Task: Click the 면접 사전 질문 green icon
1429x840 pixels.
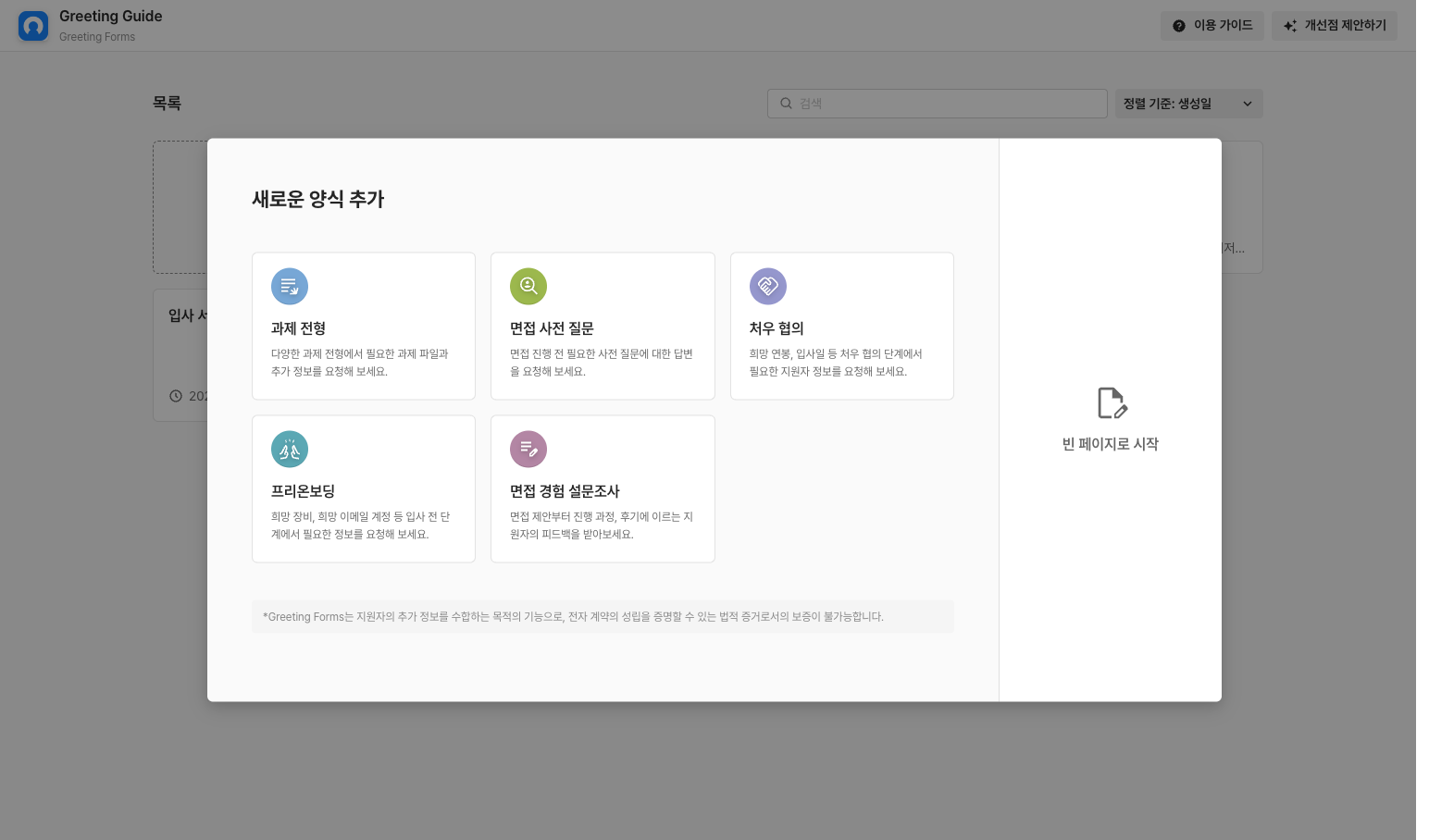Action: (528, 287)
